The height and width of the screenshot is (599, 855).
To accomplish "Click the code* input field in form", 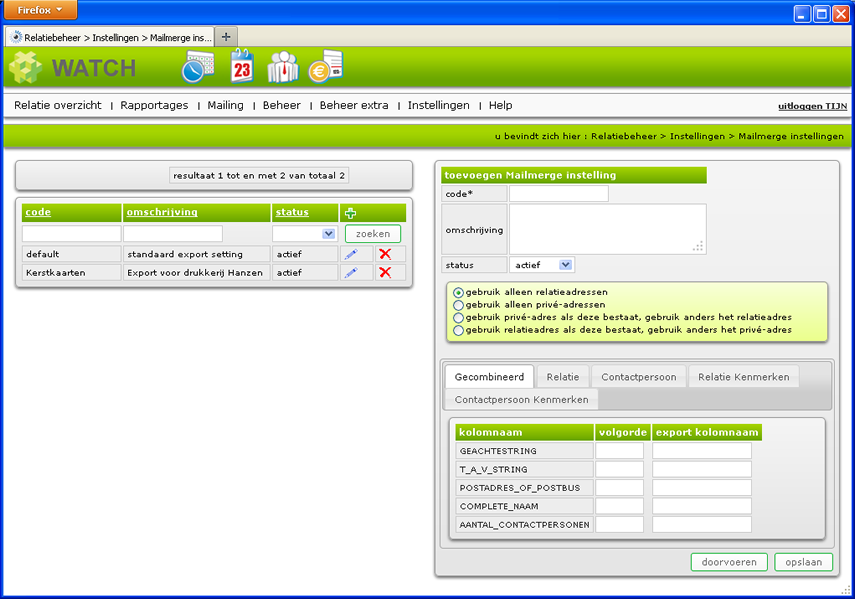I will 559,193.
